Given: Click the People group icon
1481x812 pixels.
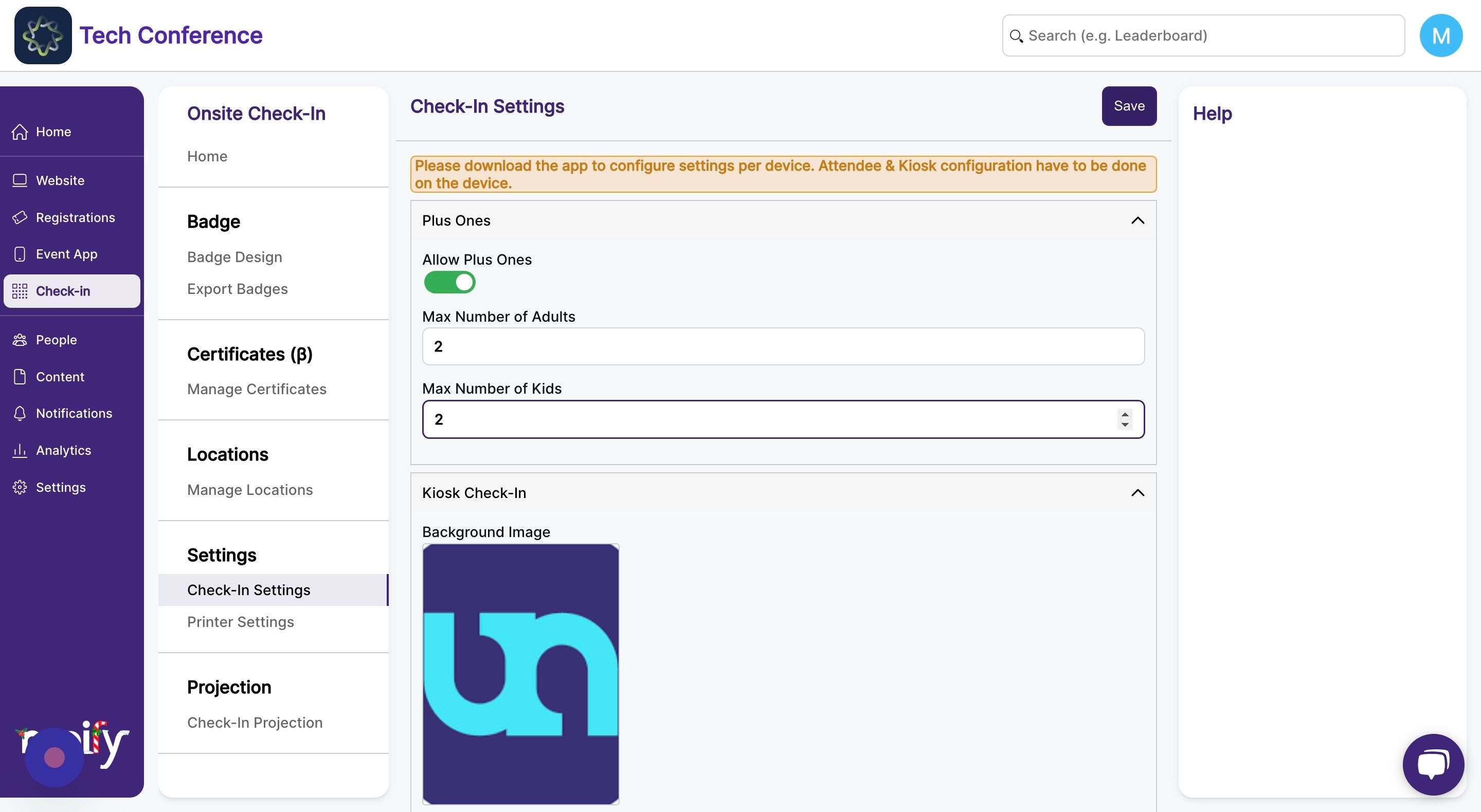Looking at the screenshot, I should pyautogui.click(x=20, y=340).
